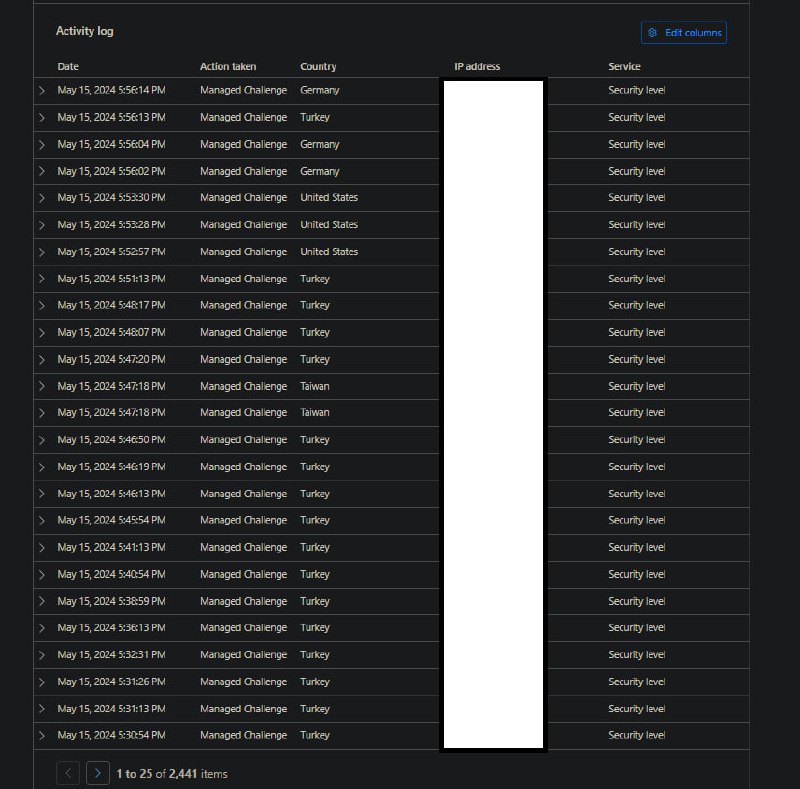Click the IP address column header
The image size is (800, 789).
coord(477,66)
